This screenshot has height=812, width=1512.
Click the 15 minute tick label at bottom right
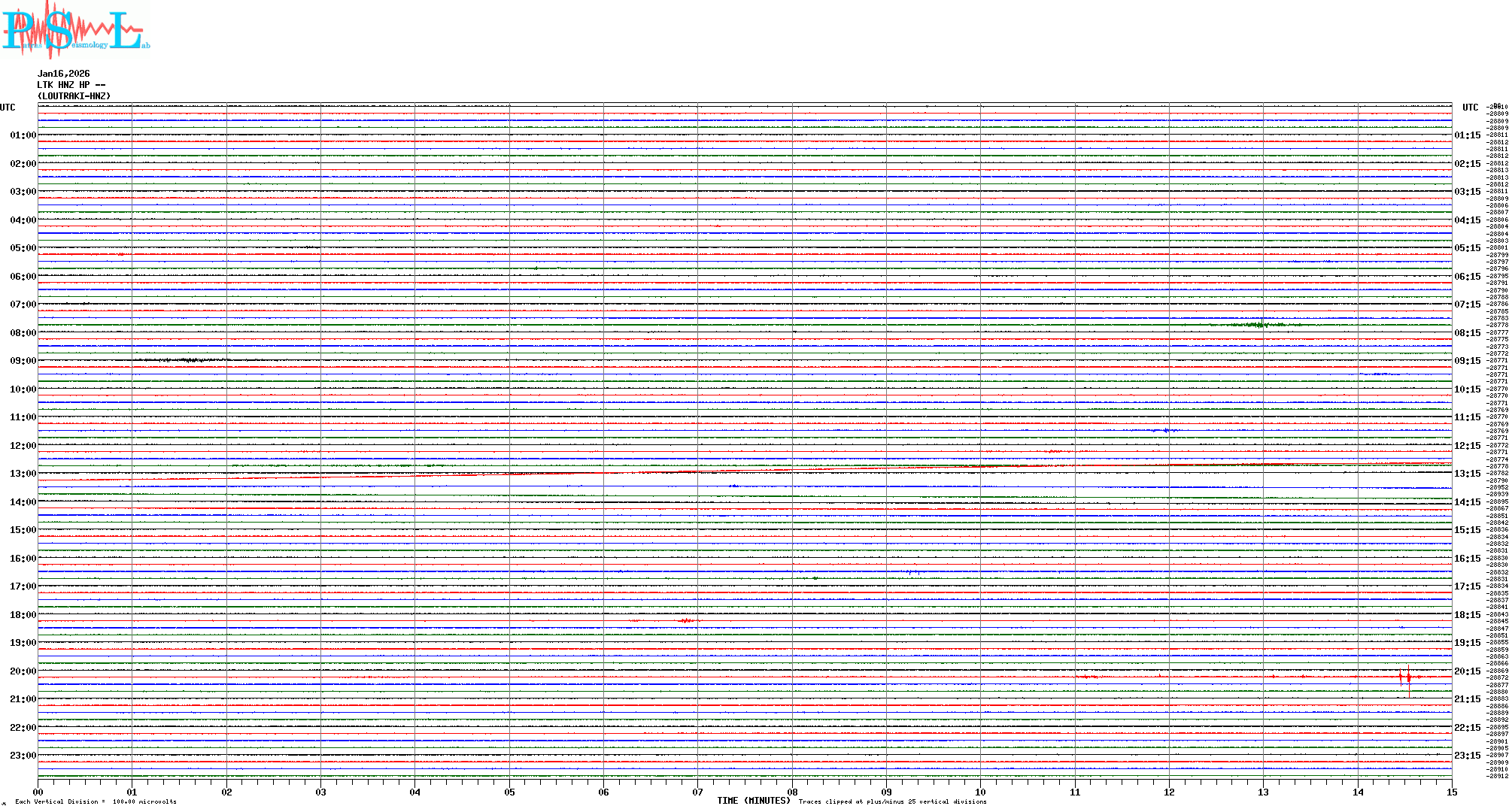point(1452,792)
